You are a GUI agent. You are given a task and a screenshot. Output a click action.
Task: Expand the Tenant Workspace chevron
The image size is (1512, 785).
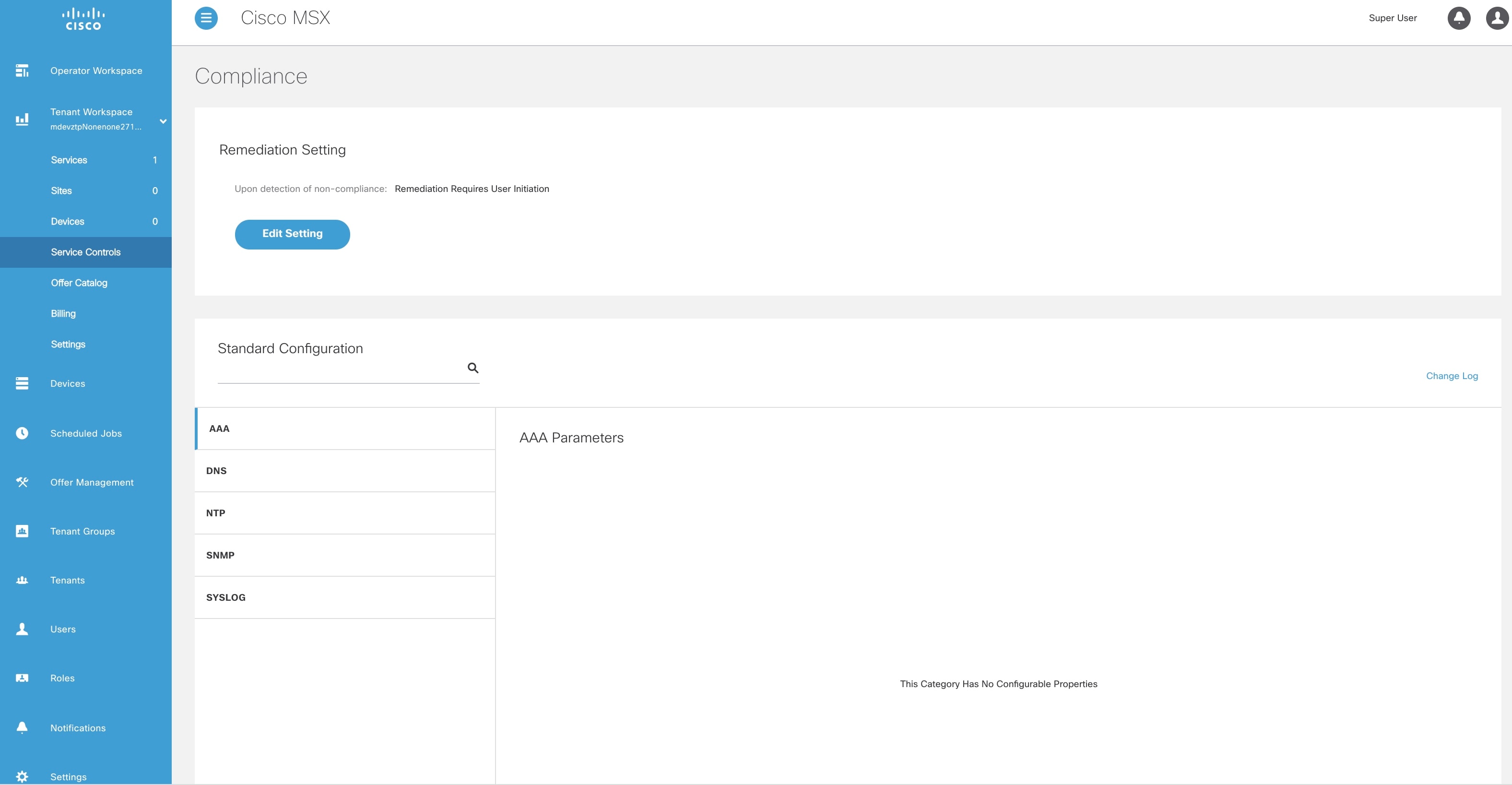coord(163,121)
